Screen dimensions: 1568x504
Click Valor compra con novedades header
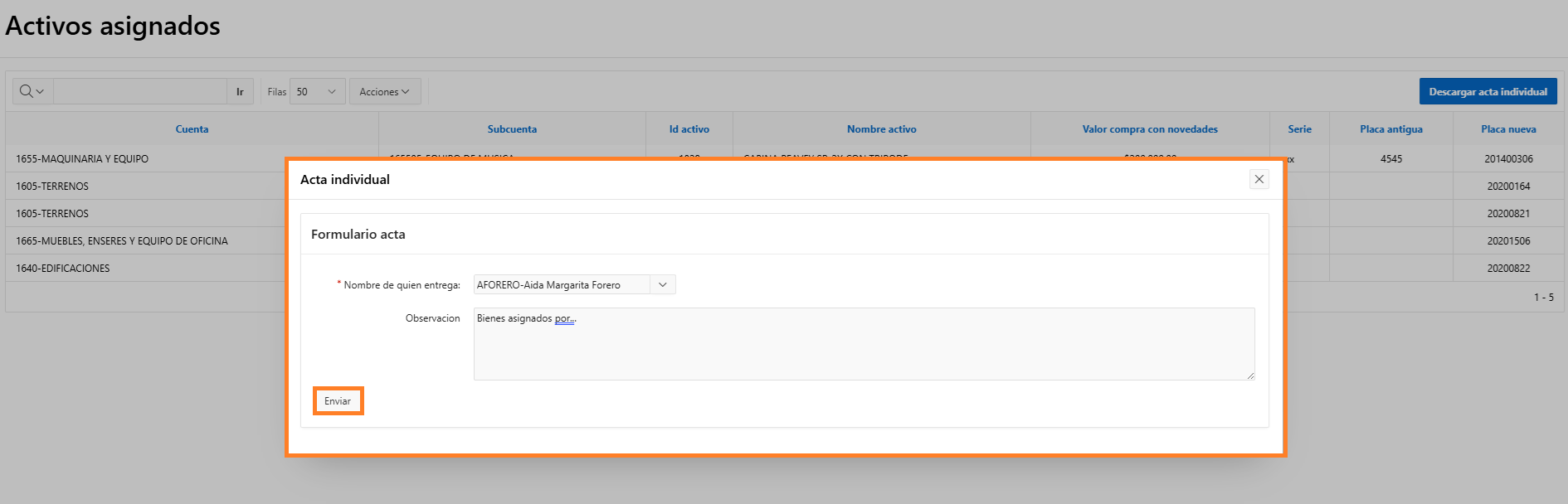[1150, 129]
